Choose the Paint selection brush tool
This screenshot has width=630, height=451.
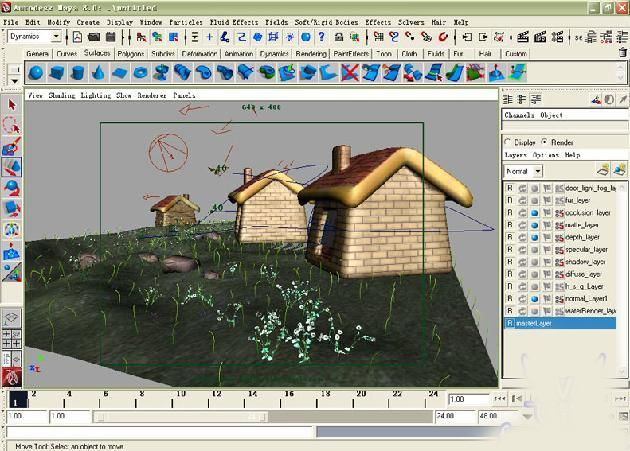(x=12, y=146)
